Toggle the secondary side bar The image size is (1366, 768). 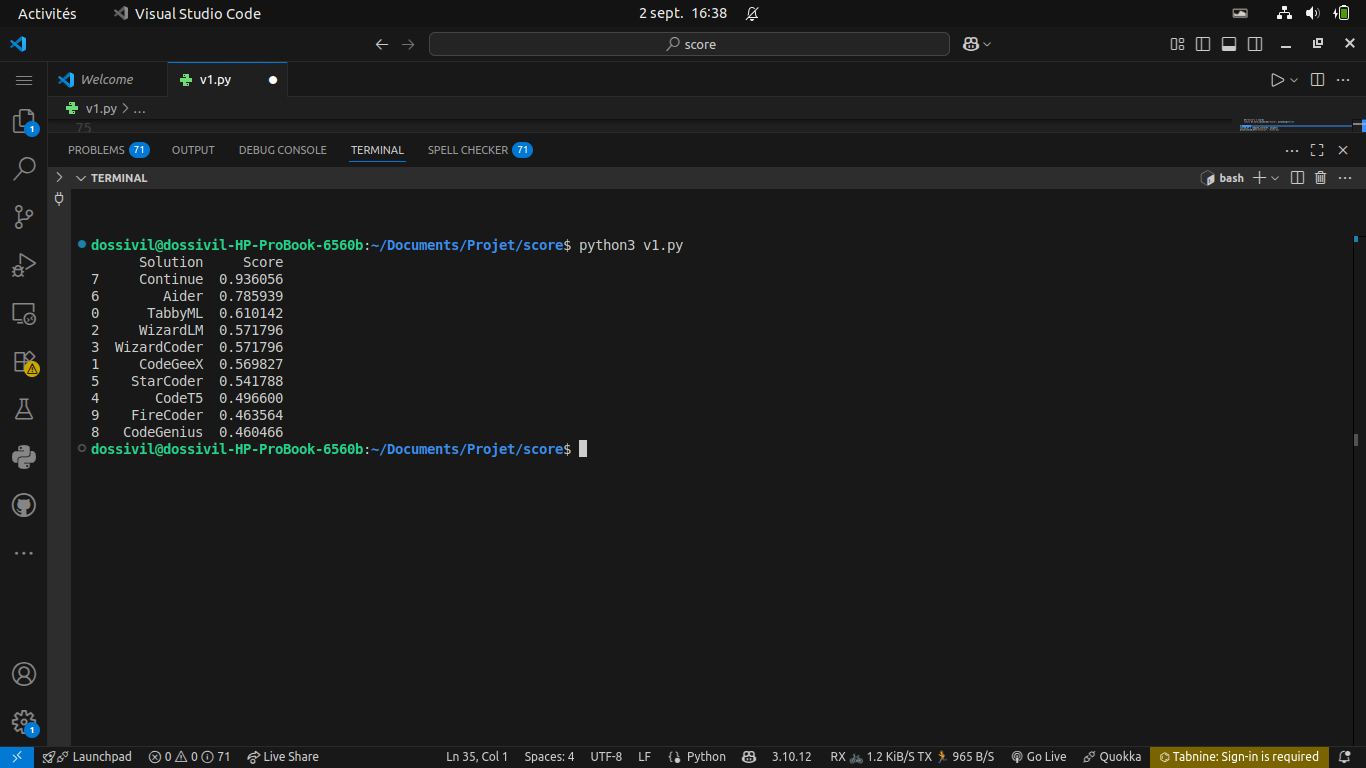pos(1255,44)
